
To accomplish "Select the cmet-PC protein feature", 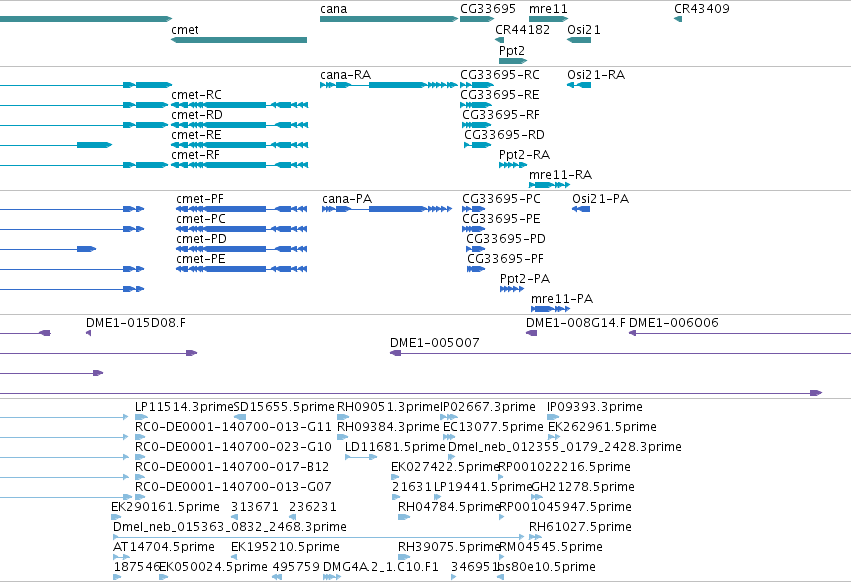I will click(242, 229).
